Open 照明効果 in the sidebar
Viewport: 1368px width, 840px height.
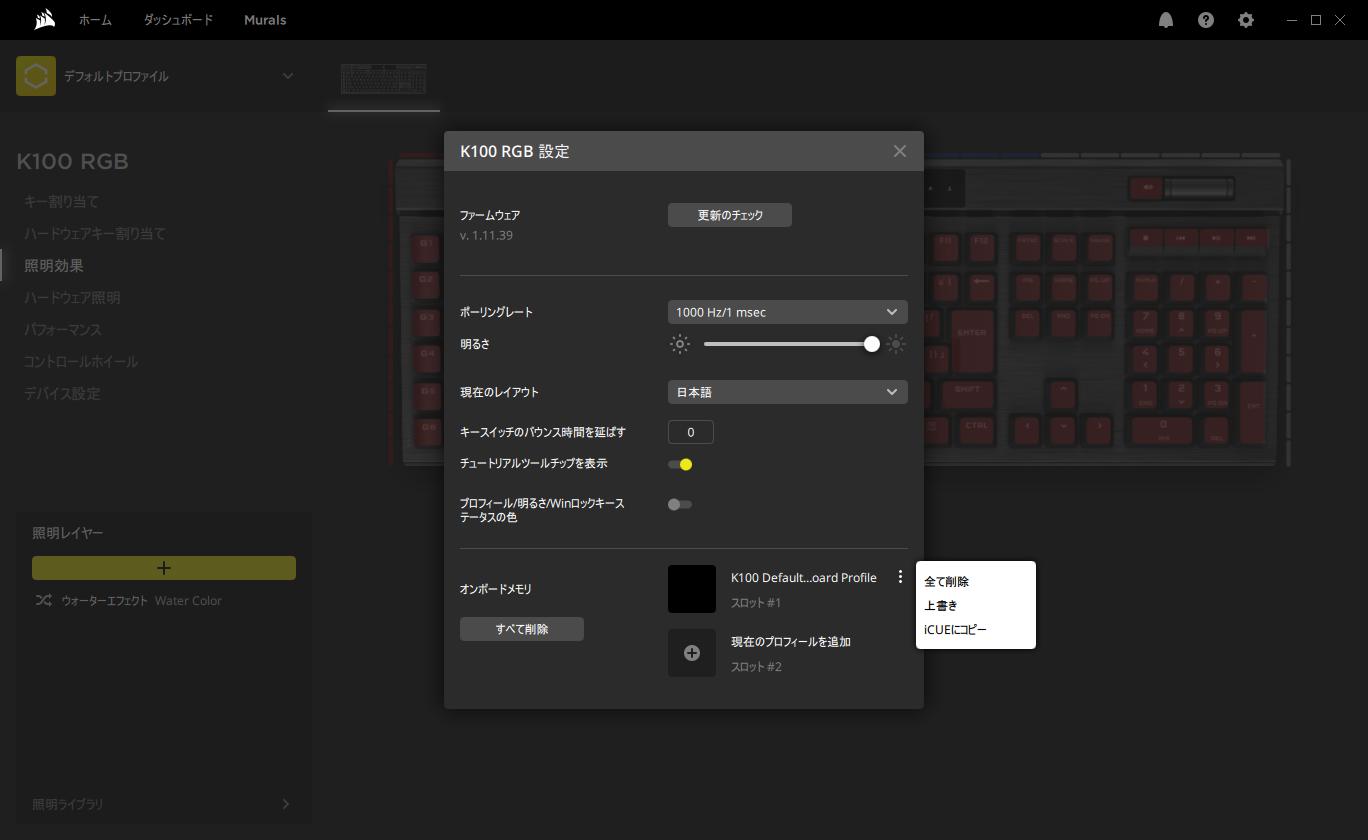54,266
